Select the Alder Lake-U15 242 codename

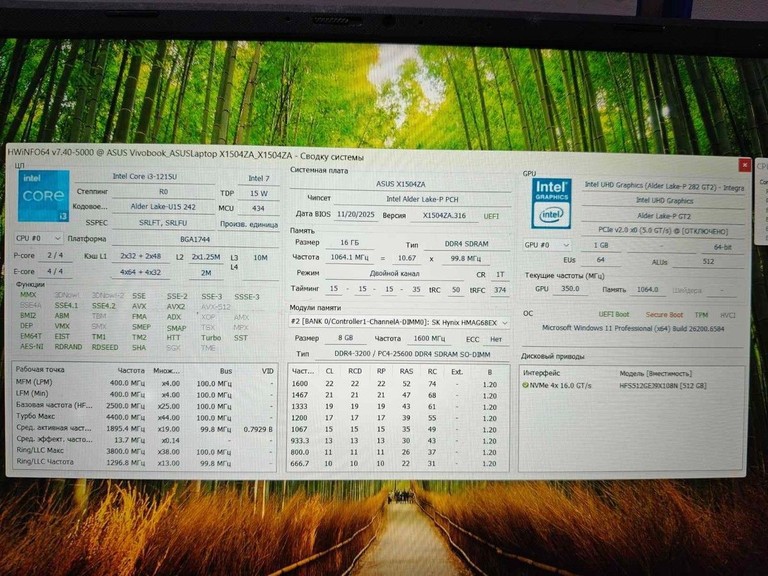tap(163, 207)
